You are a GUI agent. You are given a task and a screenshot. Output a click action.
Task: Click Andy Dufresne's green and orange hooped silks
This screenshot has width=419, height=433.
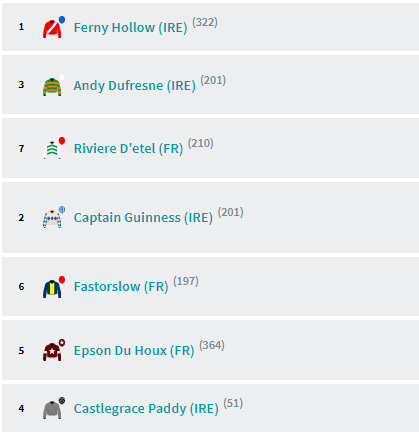click(x=54, y=85)
